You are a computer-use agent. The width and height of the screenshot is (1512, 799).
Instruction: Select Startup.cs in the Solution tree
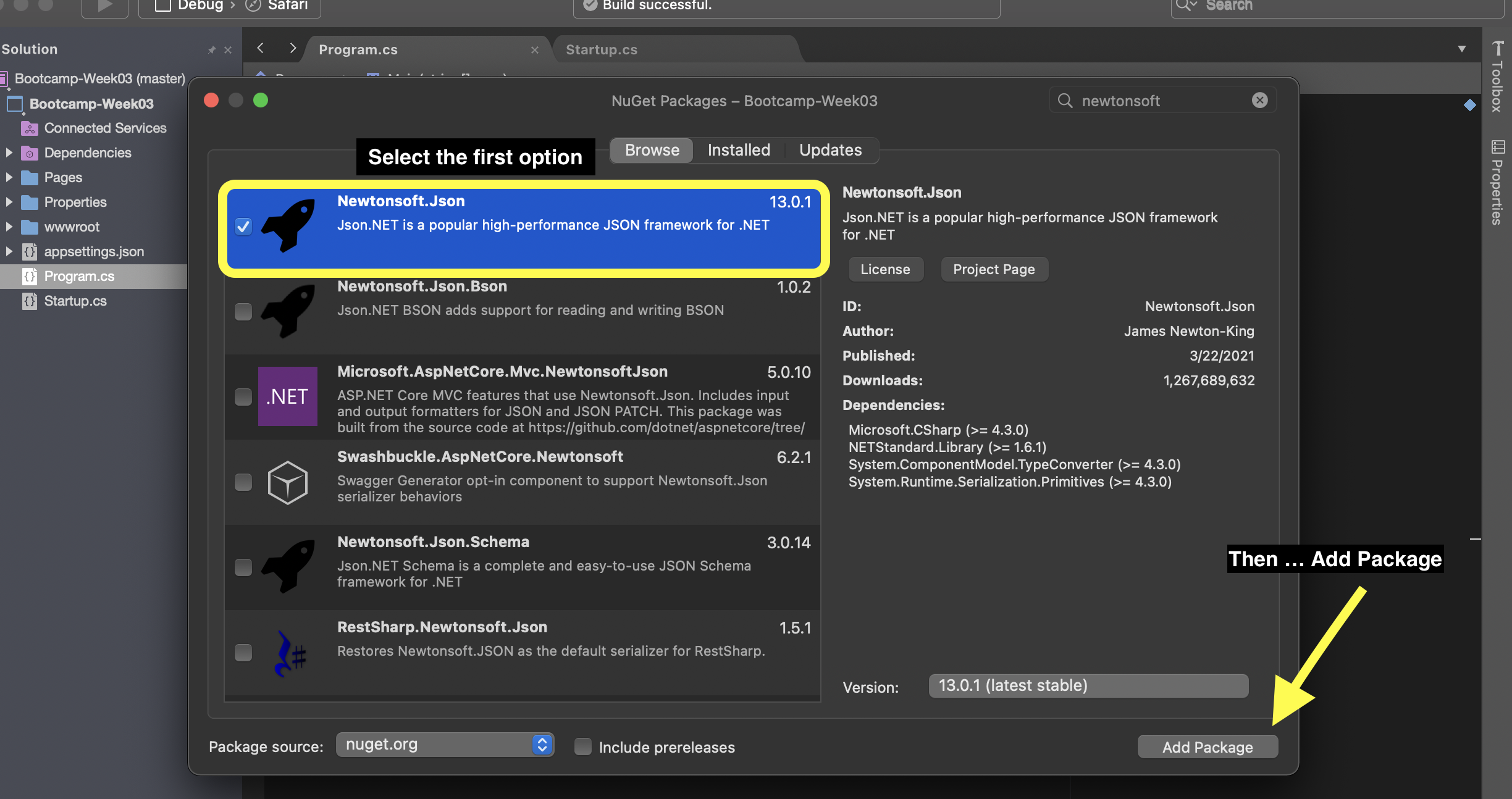click(75, 301)
